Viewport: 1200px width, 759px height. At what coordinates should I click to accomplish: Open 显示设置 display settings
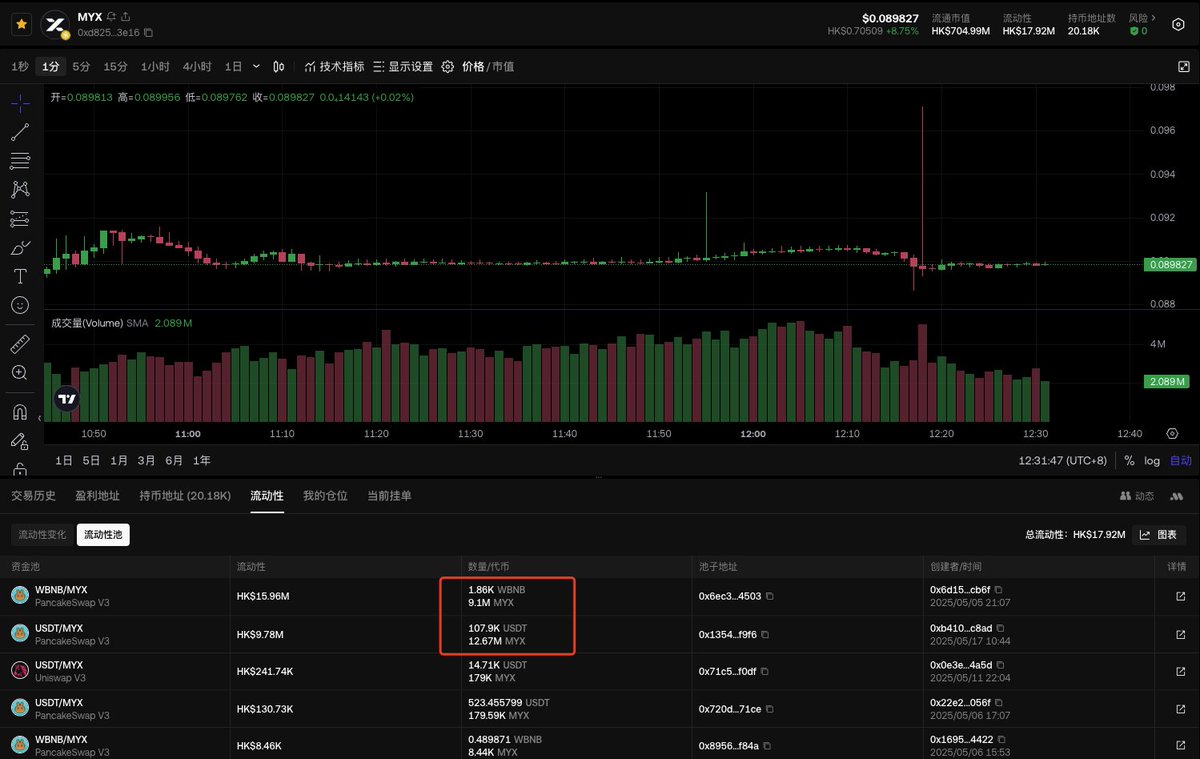click(x=403, y=67)
